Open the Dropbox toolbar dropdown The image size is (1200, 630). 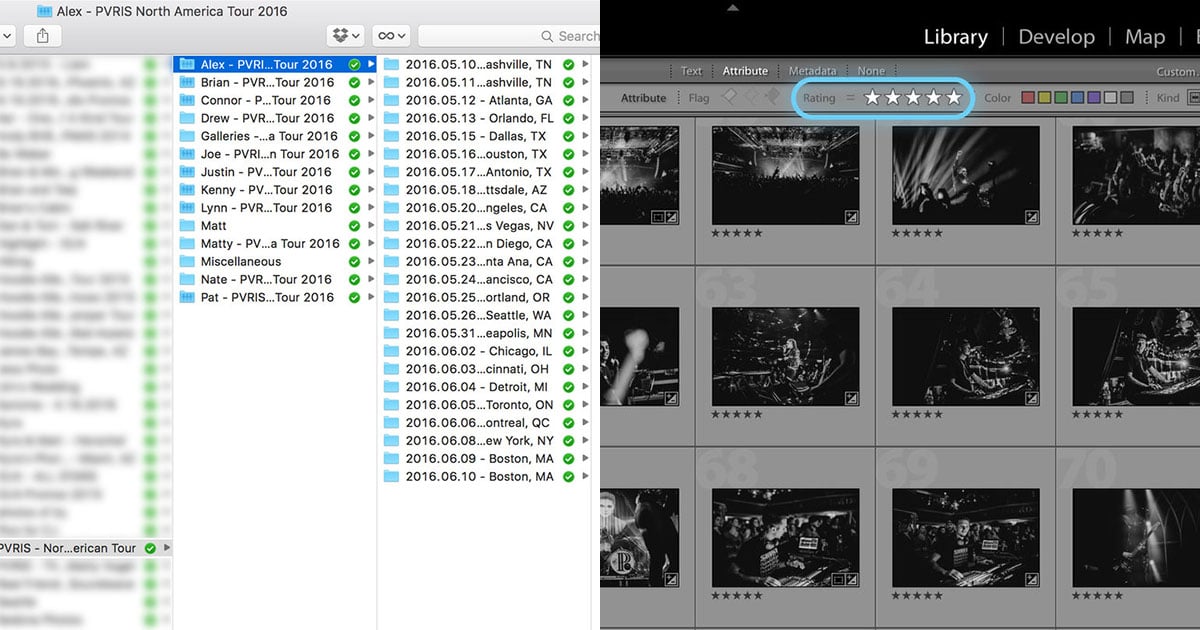(x=345, y=36)
